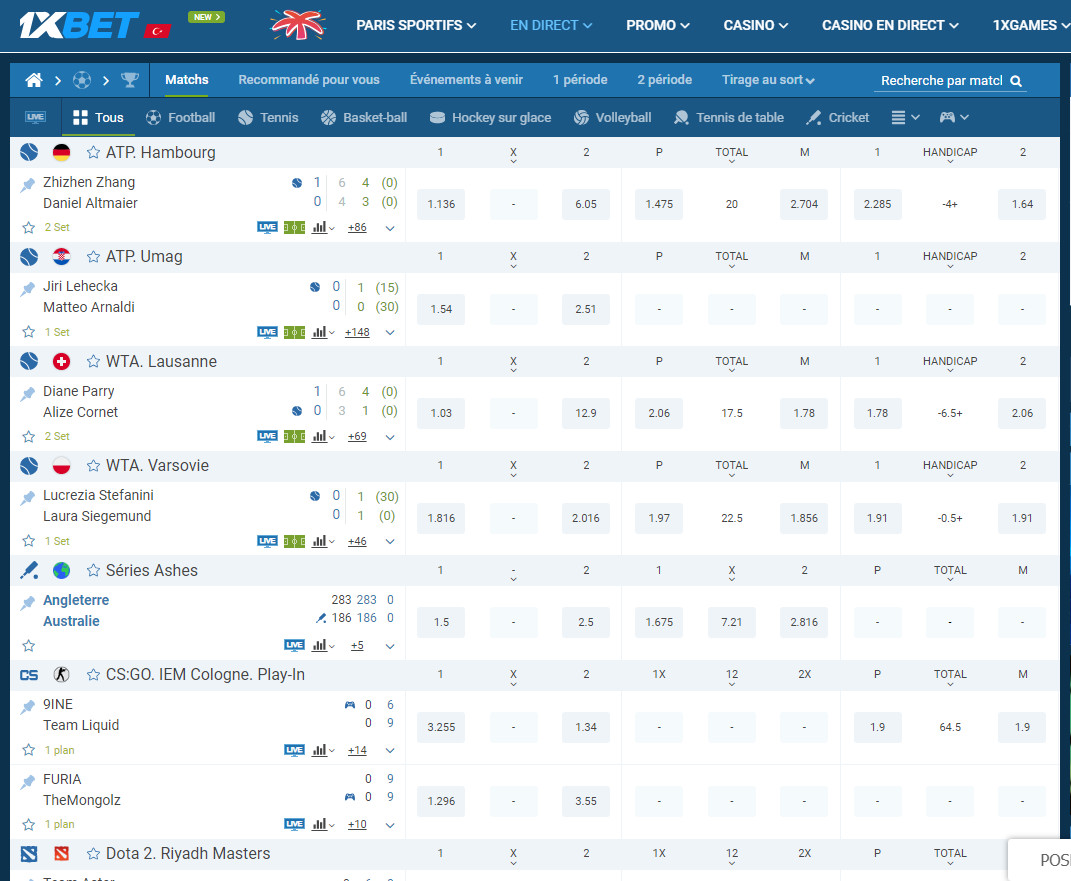Favorite the CS:GO IEM Cologne league
1071x881 pixels.
[x=94, y=675]
